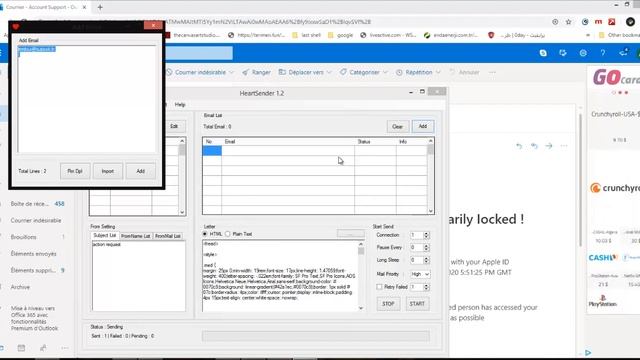This screenshot has height=360, width=640.
Task: Open Outlook settings gear icon
Action: pos(583,53)
